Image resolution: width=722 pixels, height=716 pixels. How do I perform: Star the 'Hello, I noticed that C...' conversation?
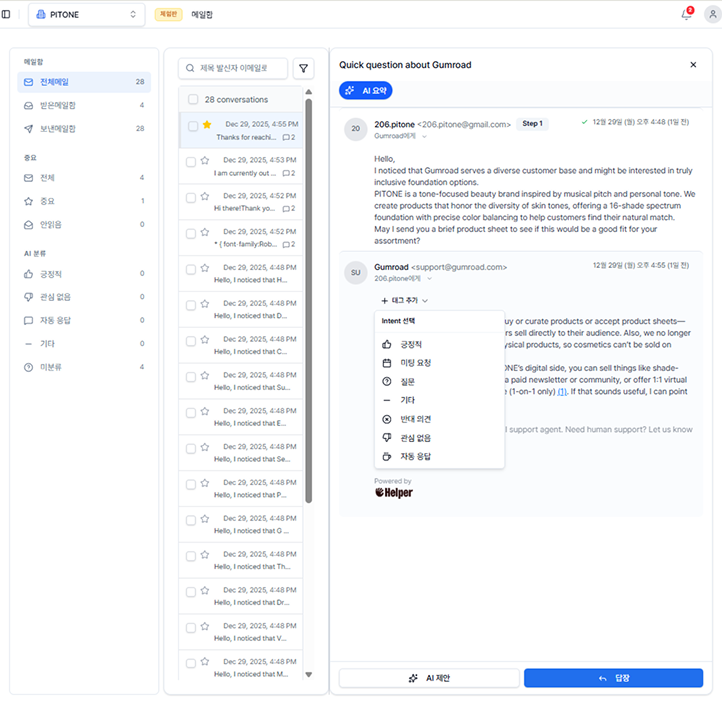(205, 340)
